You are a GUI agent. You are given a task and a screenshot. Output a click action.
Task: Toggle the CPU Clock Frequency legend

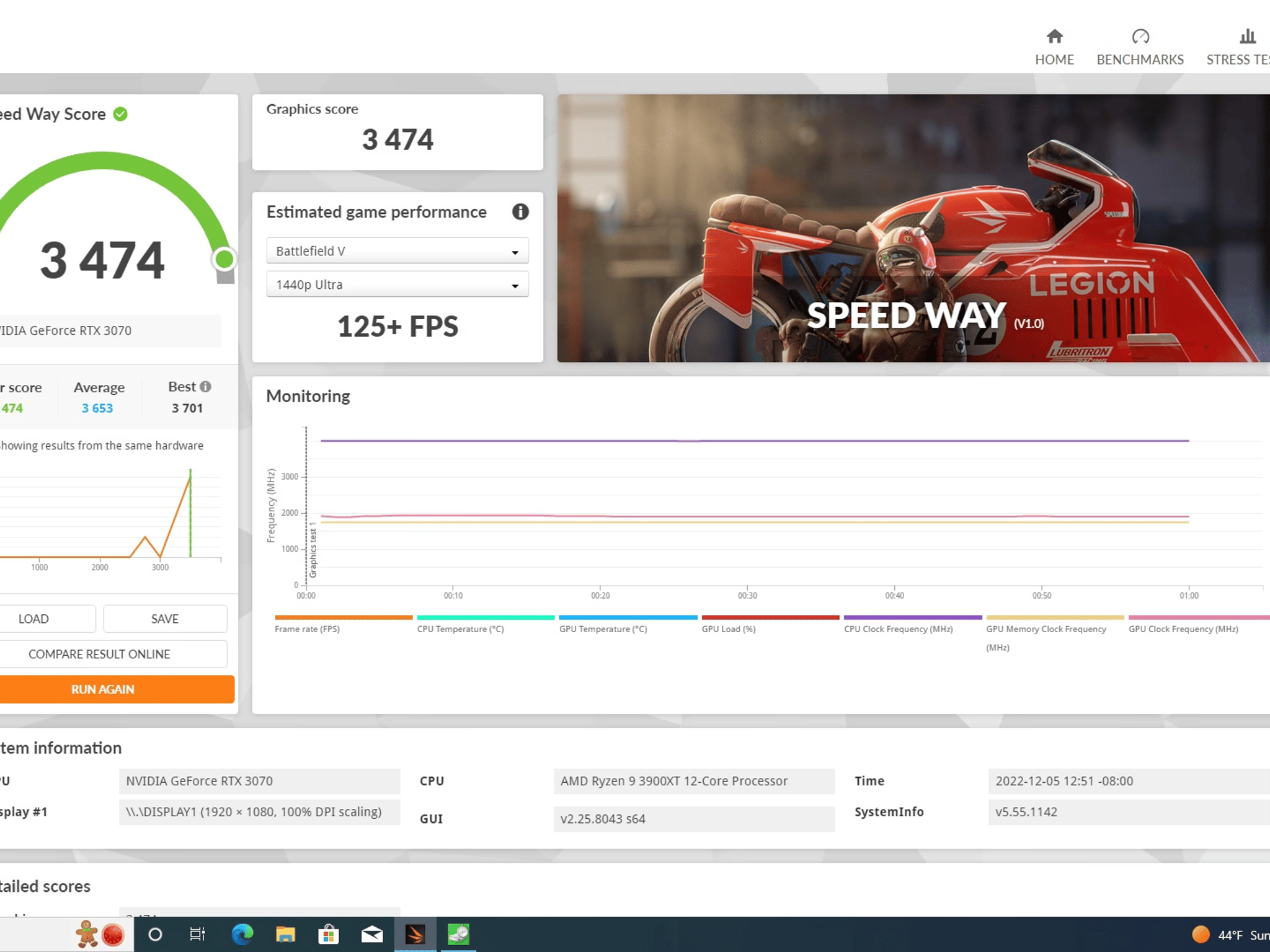point(913,625)
